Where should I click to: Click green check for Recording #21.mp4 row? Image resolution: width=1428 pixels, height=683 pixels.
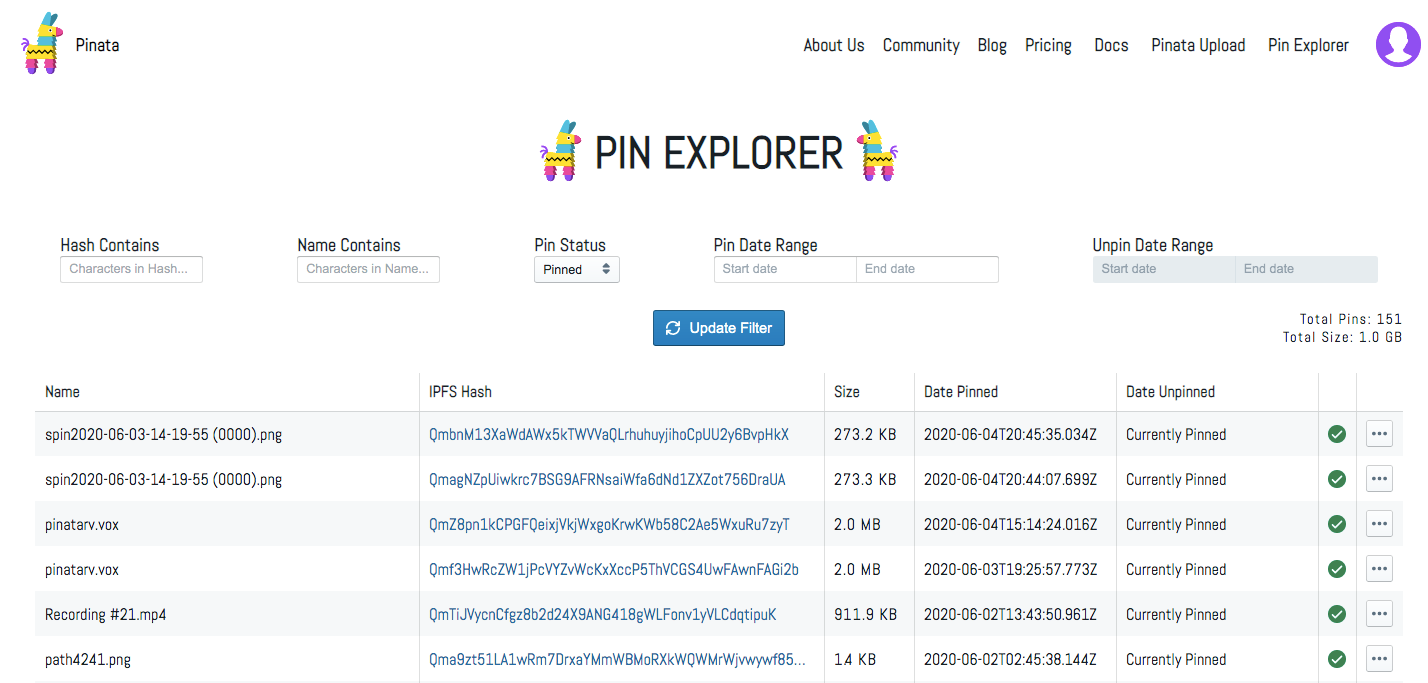(1337, 614)
